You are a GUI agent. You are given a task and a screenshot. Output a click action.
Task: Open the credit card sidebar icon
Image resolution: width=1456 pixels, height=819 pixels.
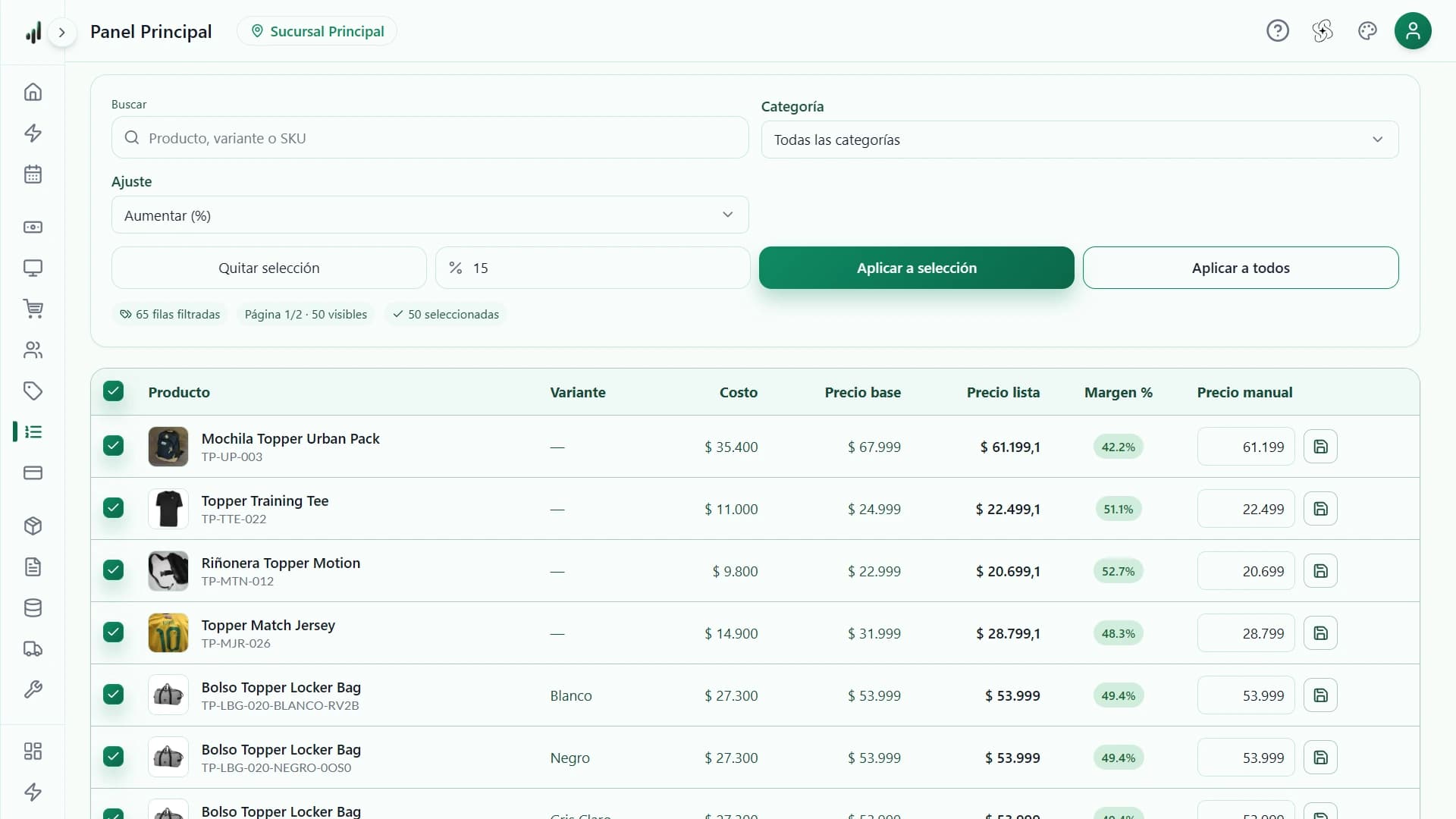33,472
